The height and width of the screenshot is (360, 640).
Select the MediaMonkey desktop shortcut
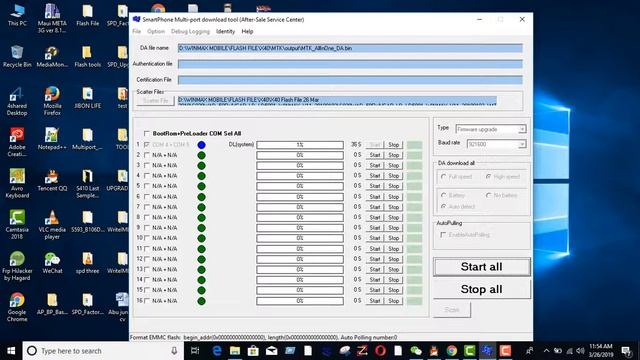click(x=52, y=57)
